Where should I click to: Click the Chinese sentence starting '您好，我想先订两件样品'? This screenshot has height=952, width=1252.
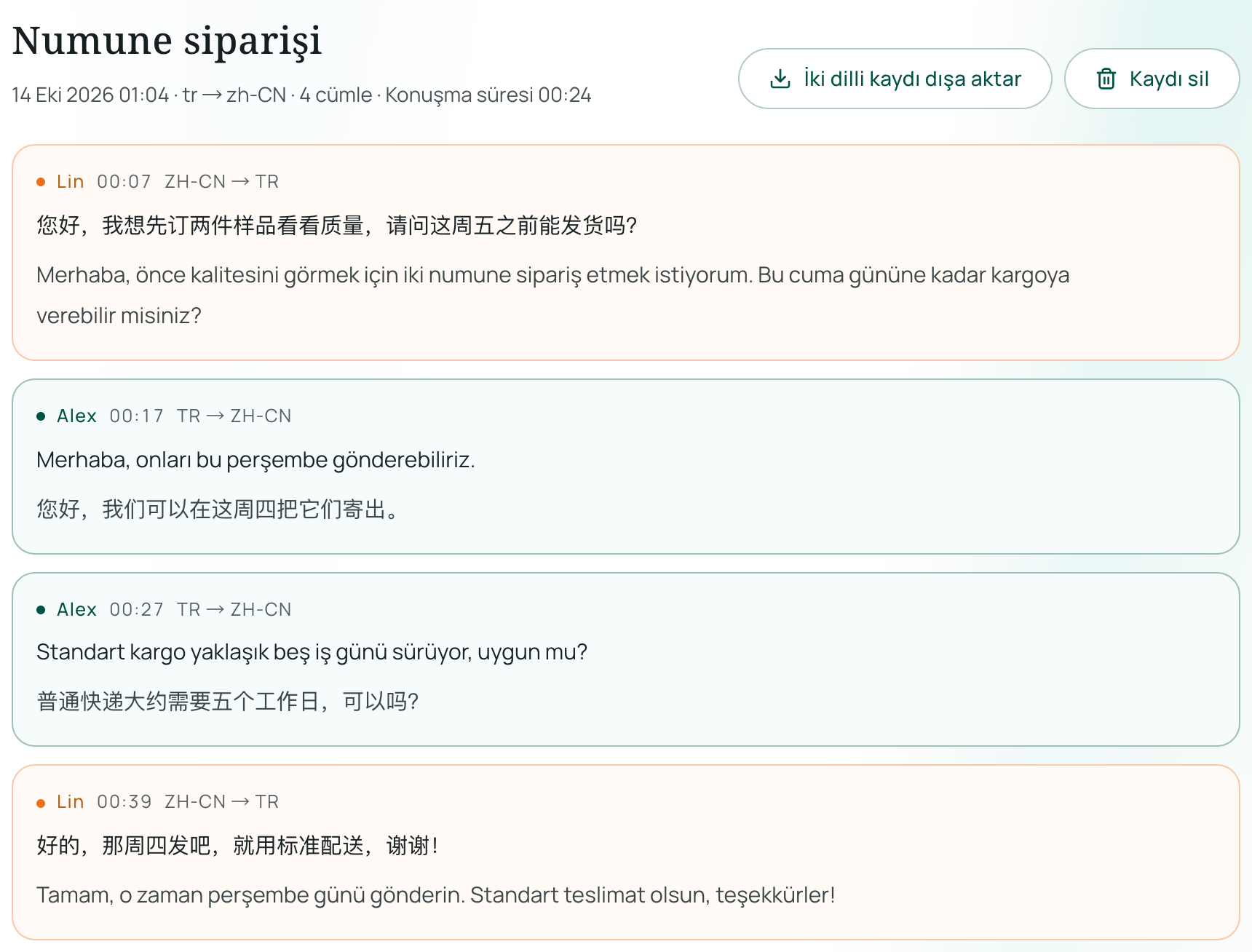(x=337, y=226)
